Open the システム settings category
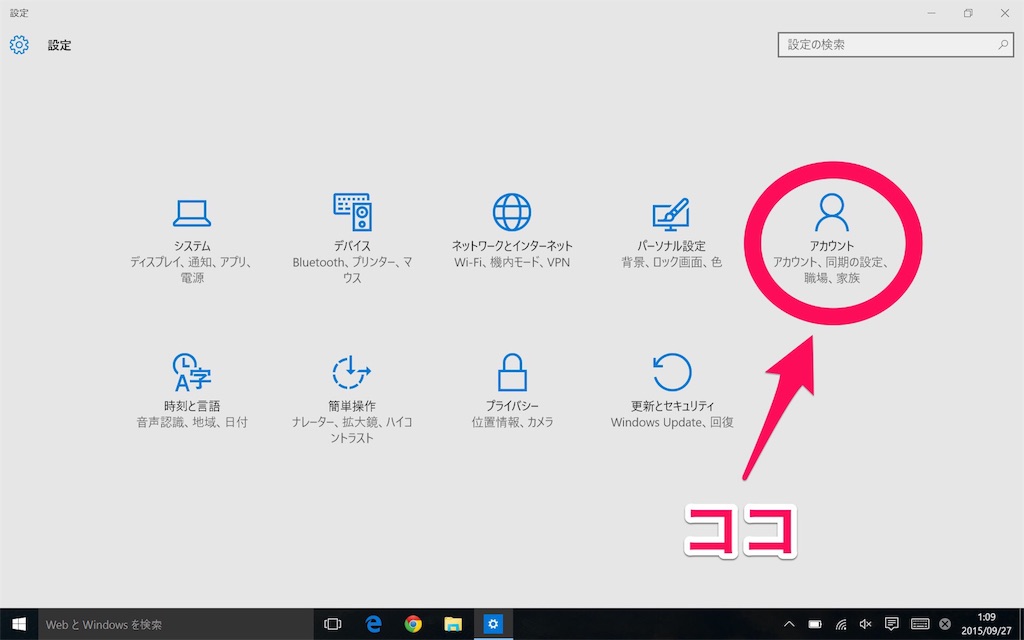 point(191,240)
